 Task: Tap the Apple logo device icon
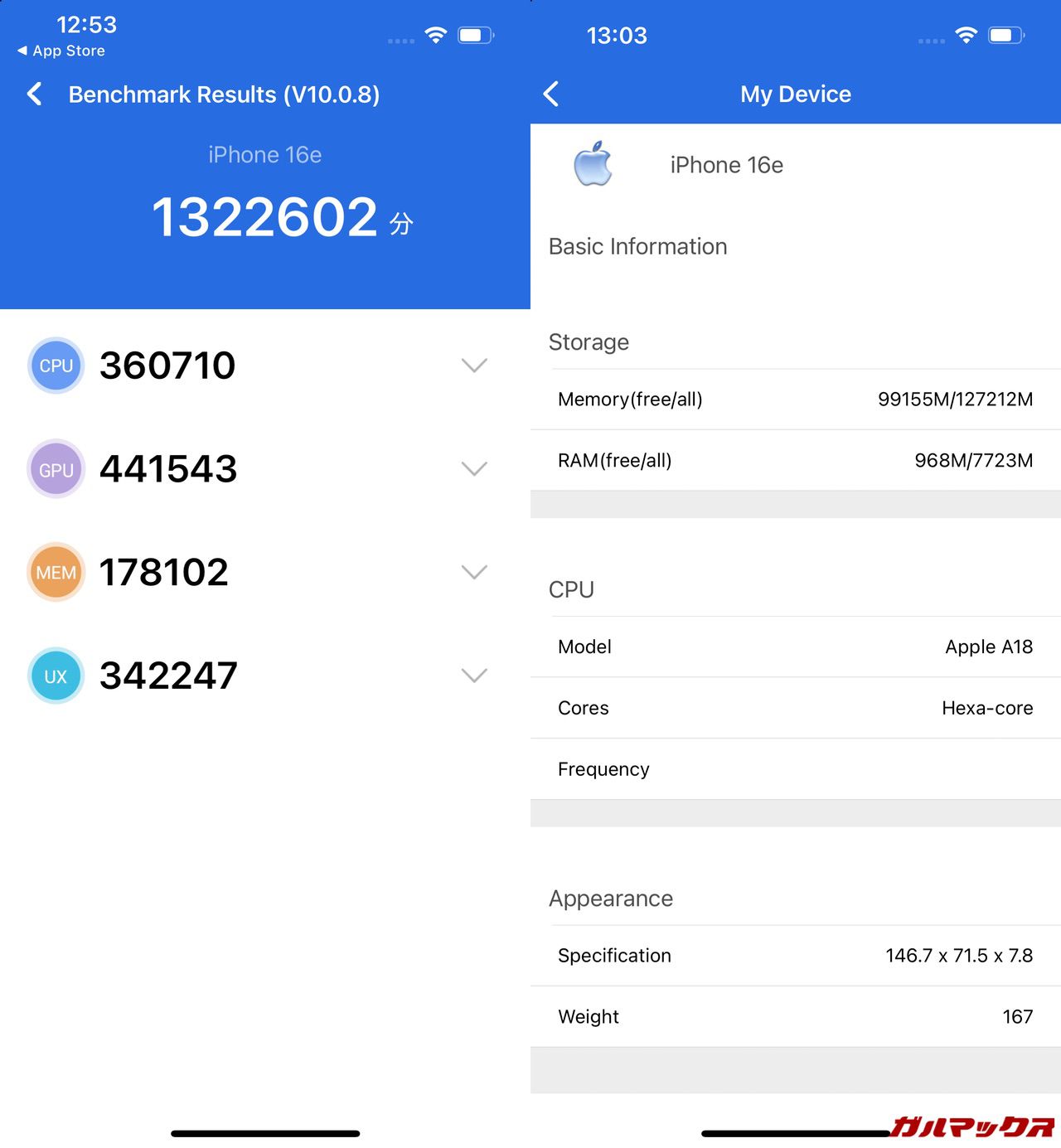pos(593,164)
